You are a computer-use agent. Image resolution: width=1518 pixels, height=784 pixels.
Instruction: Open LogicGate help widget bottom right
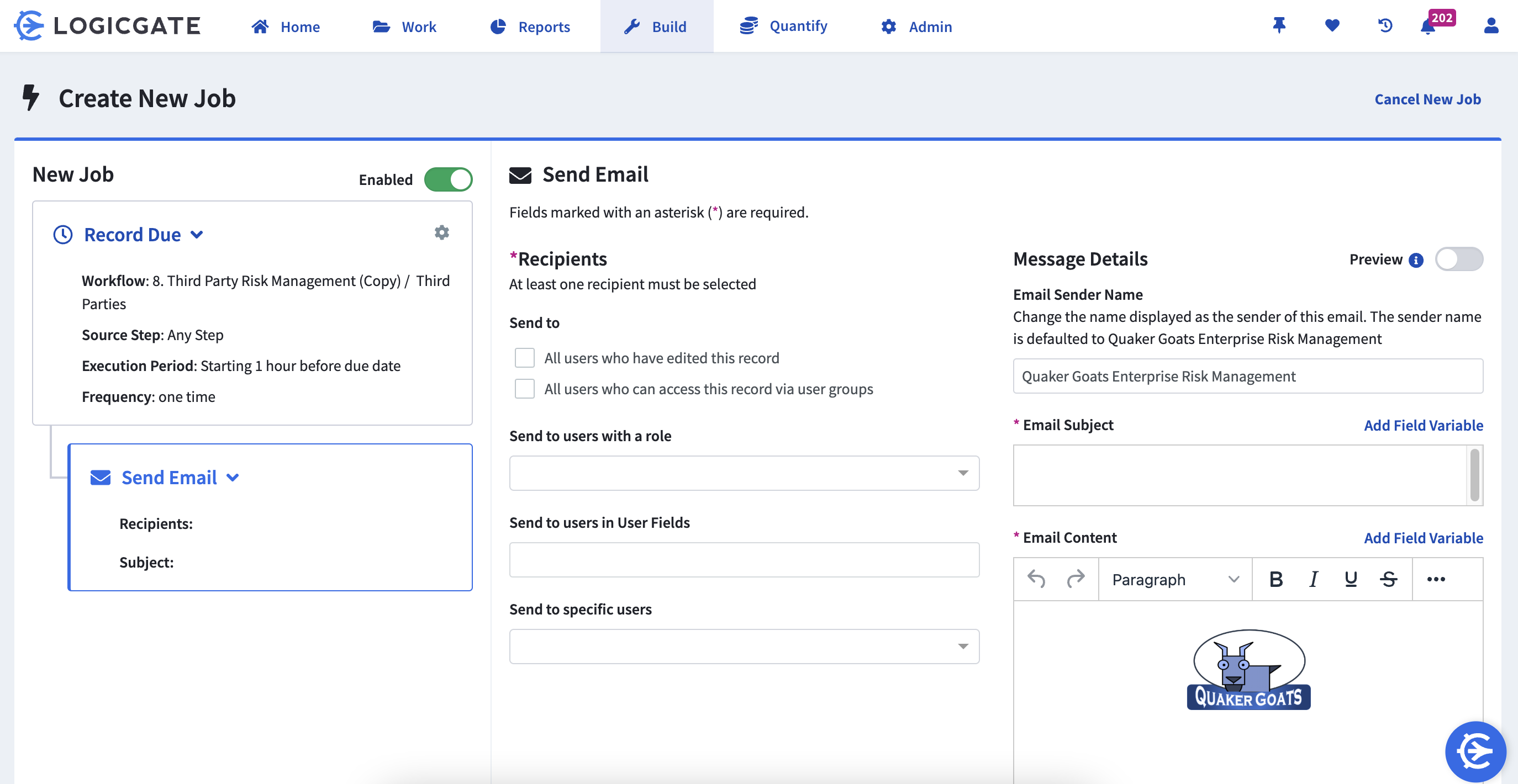(x=1475, y=751)
